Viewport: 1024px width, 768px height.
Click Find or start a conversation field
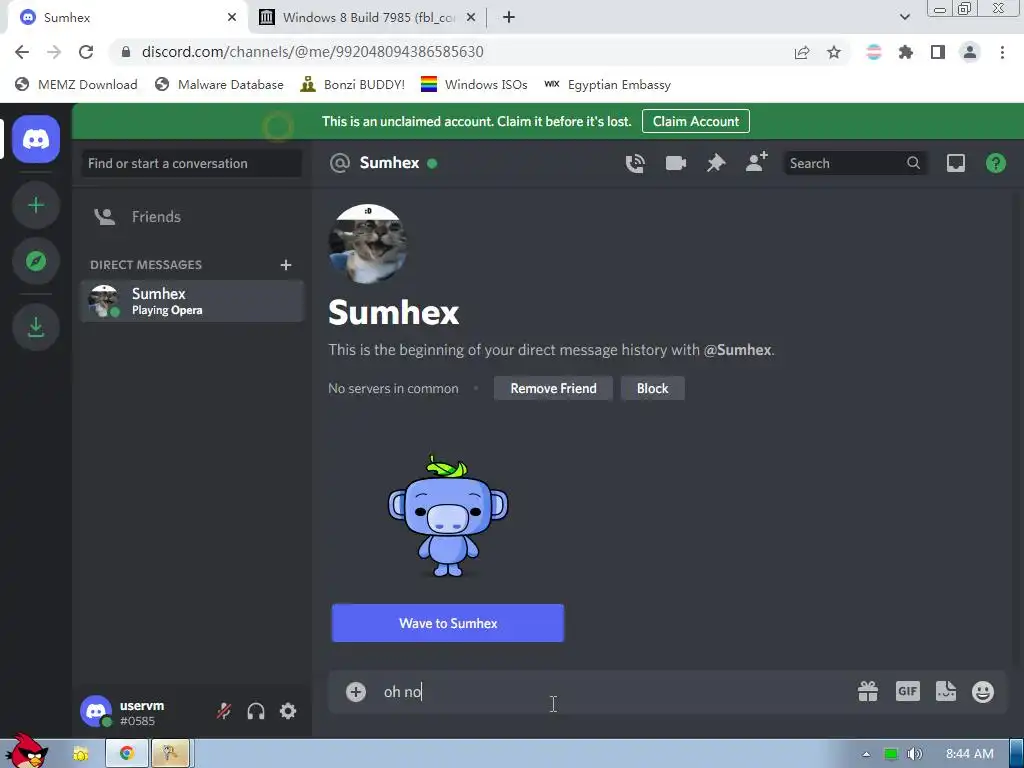click(192, 163)
